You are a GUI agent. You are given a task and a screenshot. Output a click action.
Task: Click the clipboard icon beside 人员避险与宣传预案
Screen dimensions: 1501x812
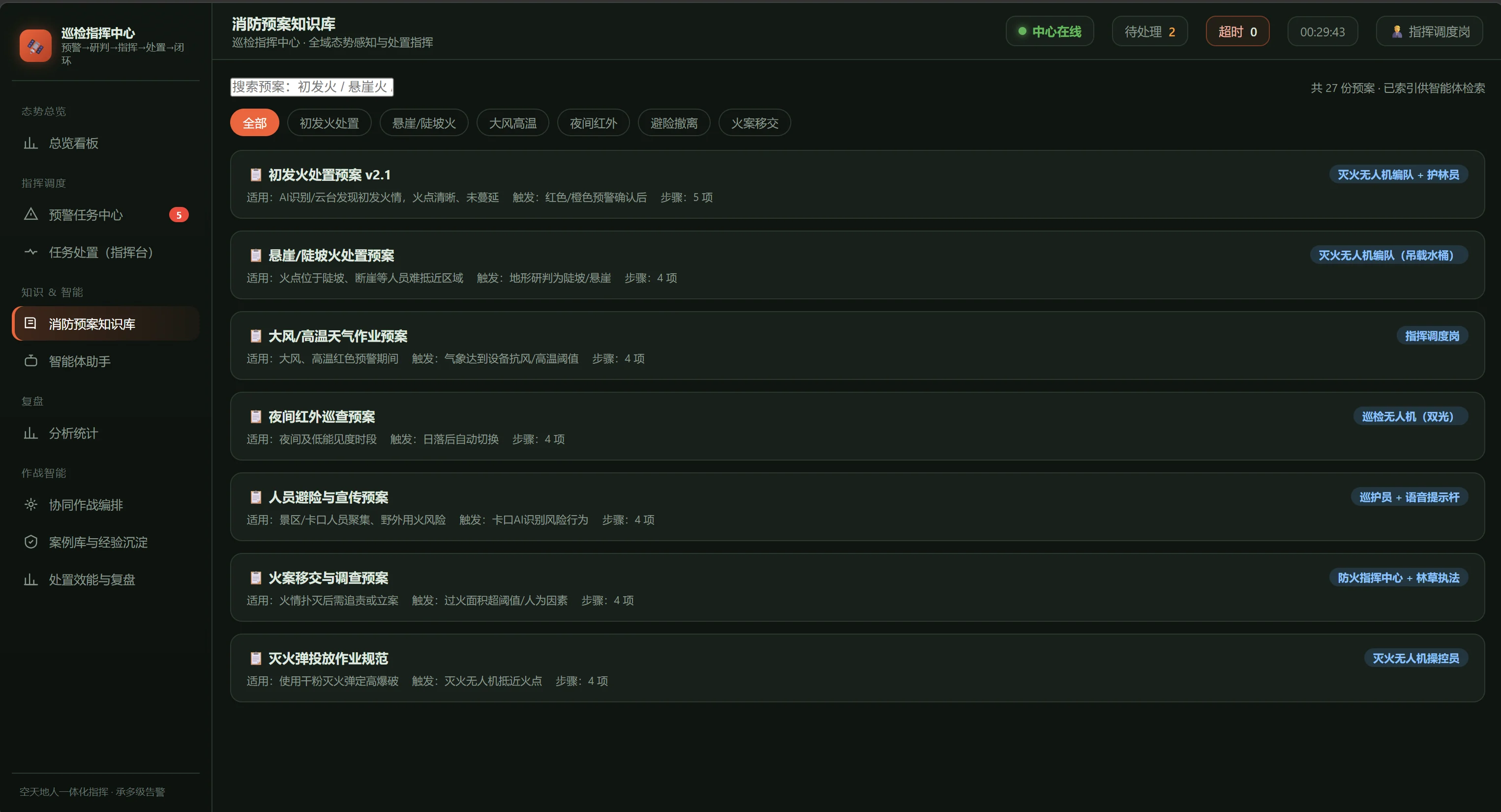point(255,497)
